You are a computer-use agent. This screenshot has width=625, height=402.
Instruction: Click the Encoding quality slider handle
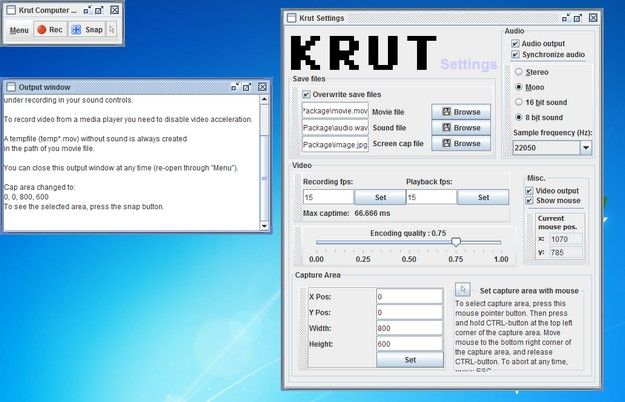click(x=456, y=242)
